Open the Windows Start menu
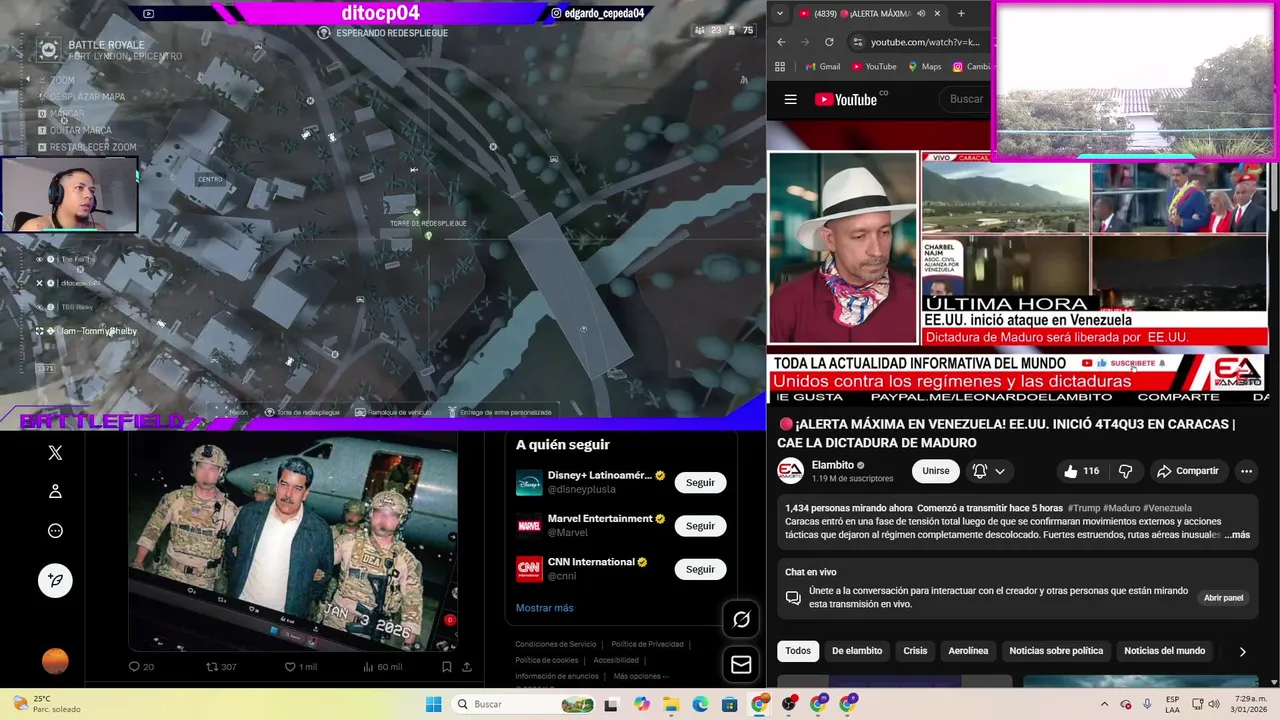Image resolution: width=1280 pixels, height=720 pixels. (433, 704)
